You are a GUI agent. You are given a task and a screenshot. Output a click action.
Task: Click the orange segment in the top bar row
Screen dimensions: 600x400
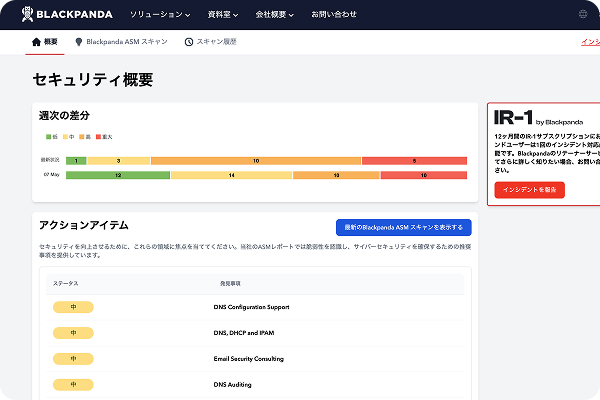pos(256,161)
